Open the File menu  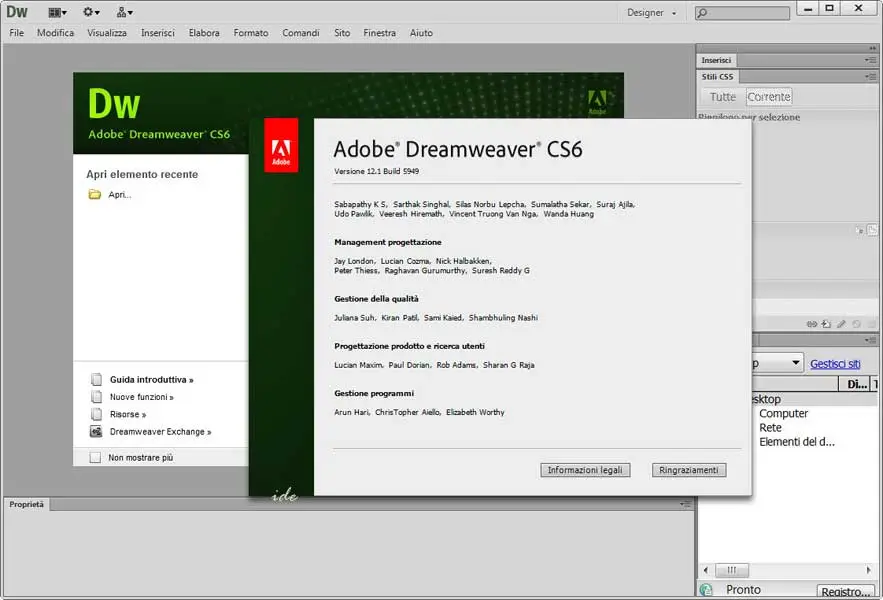[17, 33]
